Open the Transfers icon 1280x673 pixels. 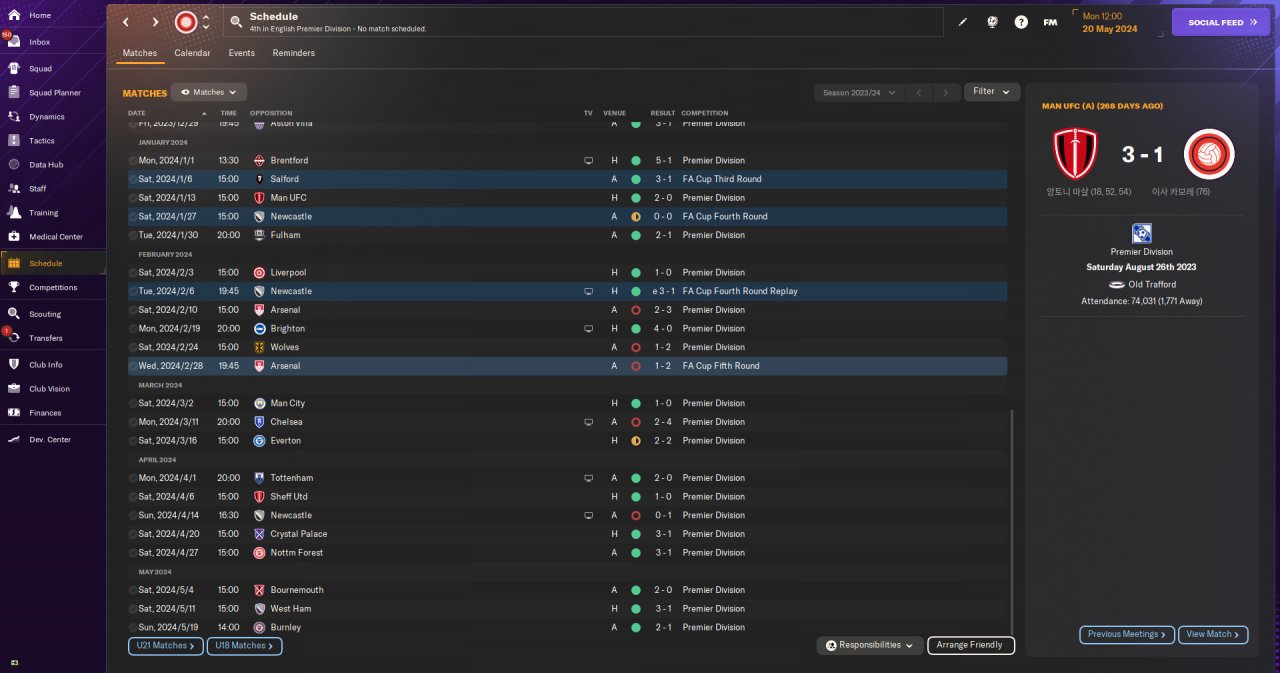click(14, 338)
